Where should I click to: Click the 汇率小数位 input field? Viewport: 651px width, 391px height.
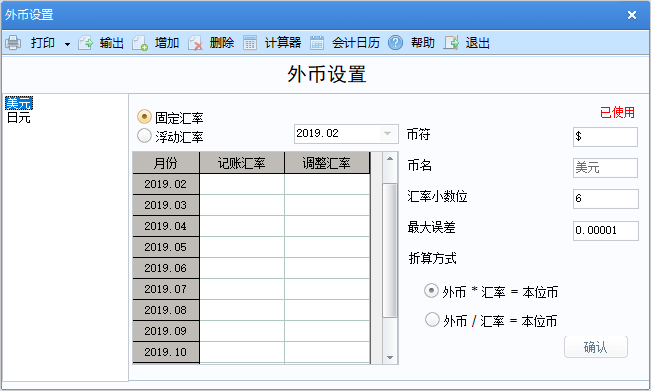point(605,199)
